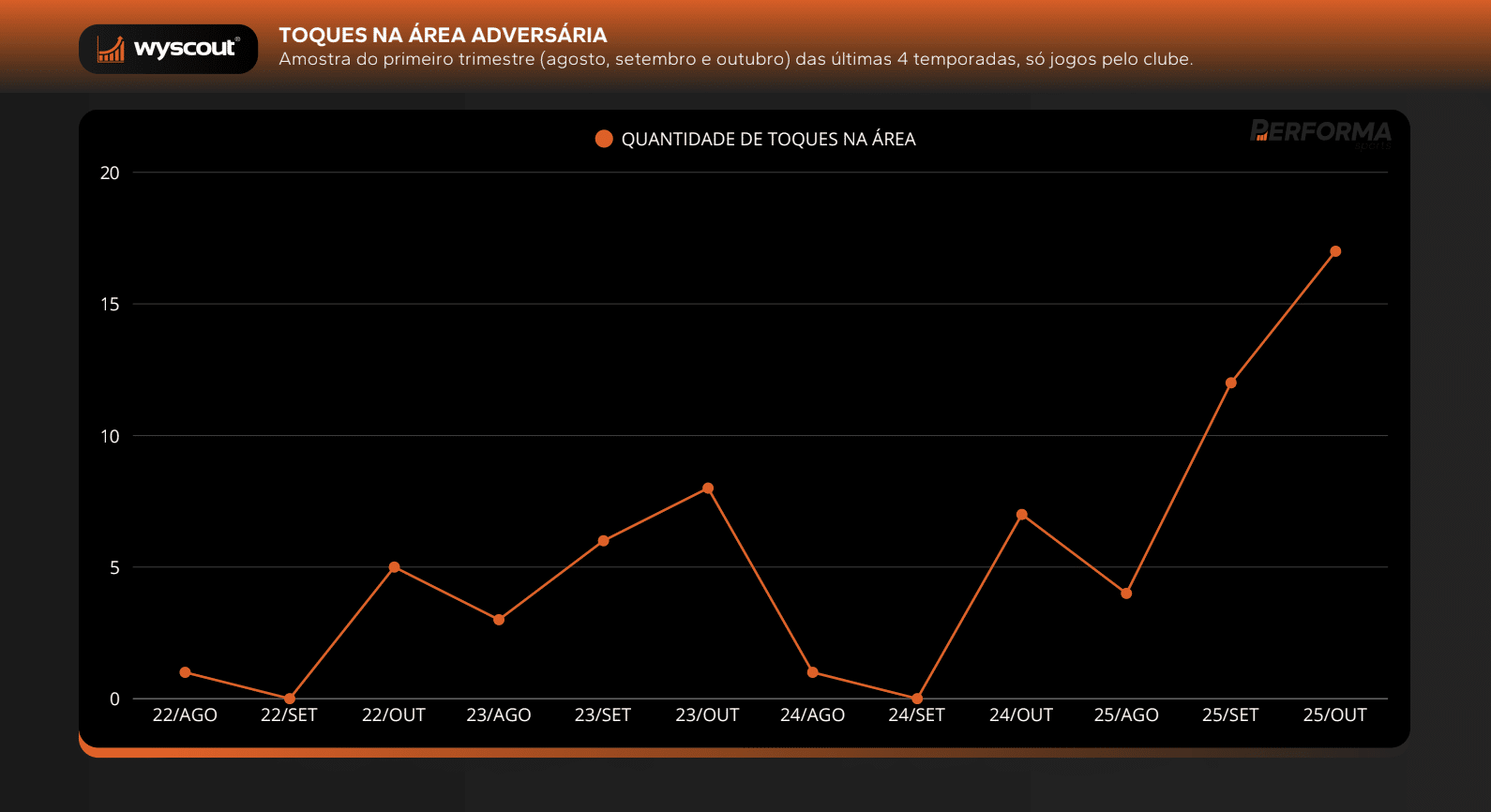Click the subtitle text starting with 'Amostra do primeiro trimestre'

click(735, 59)
